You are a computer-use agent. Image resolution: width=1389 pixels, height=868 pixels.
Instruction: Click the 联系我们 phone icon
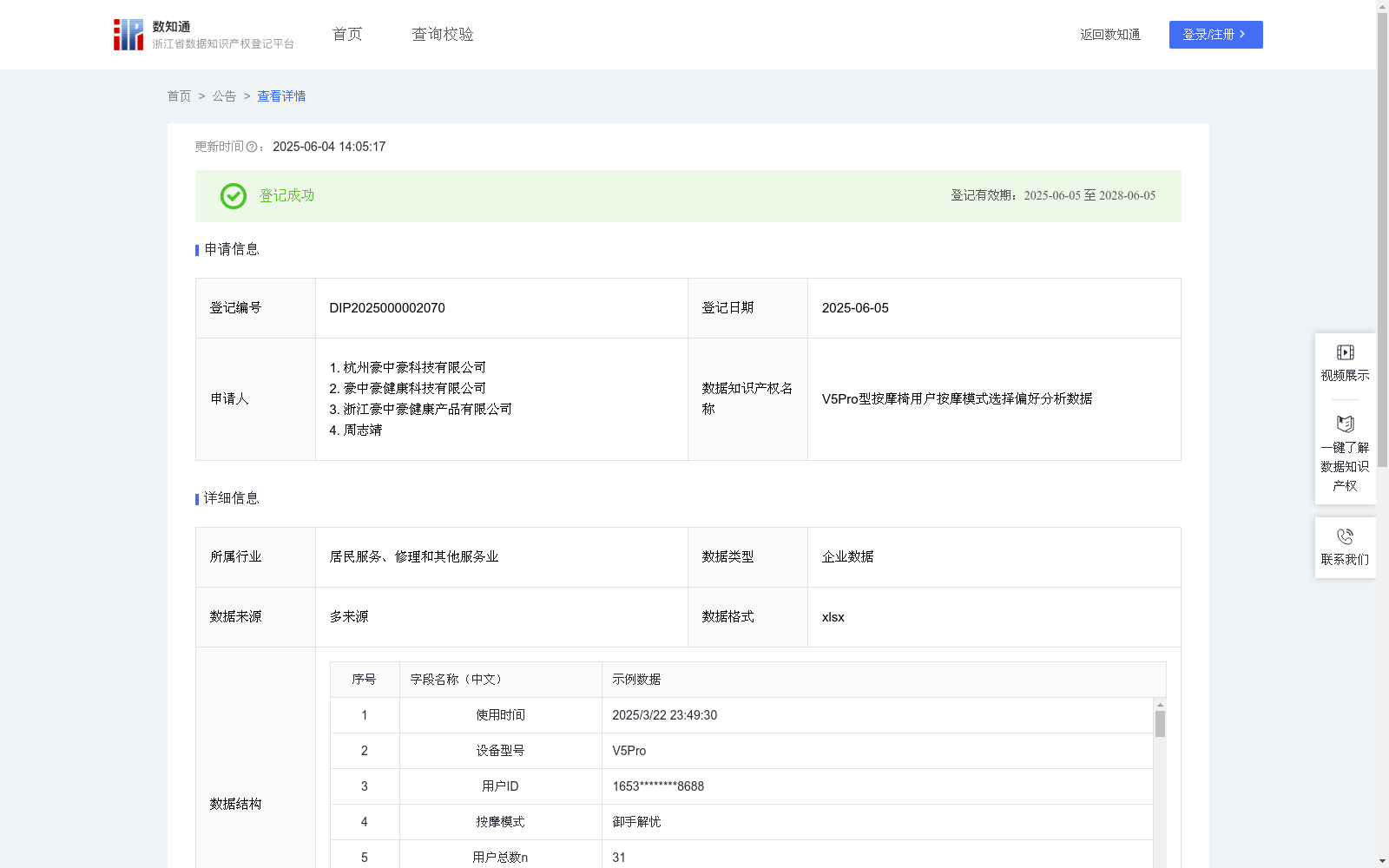click(x=1345, y=536)
